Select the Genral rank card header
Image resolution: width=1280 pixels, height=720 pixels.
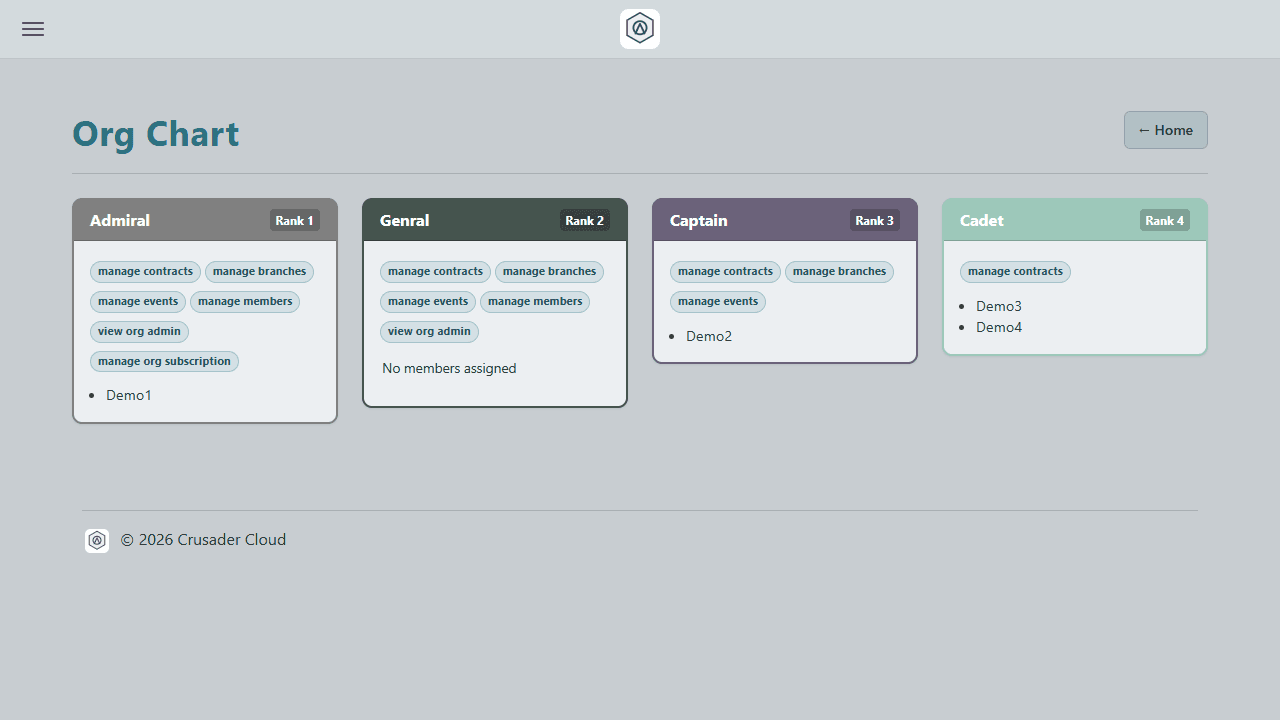coord(404,220)
